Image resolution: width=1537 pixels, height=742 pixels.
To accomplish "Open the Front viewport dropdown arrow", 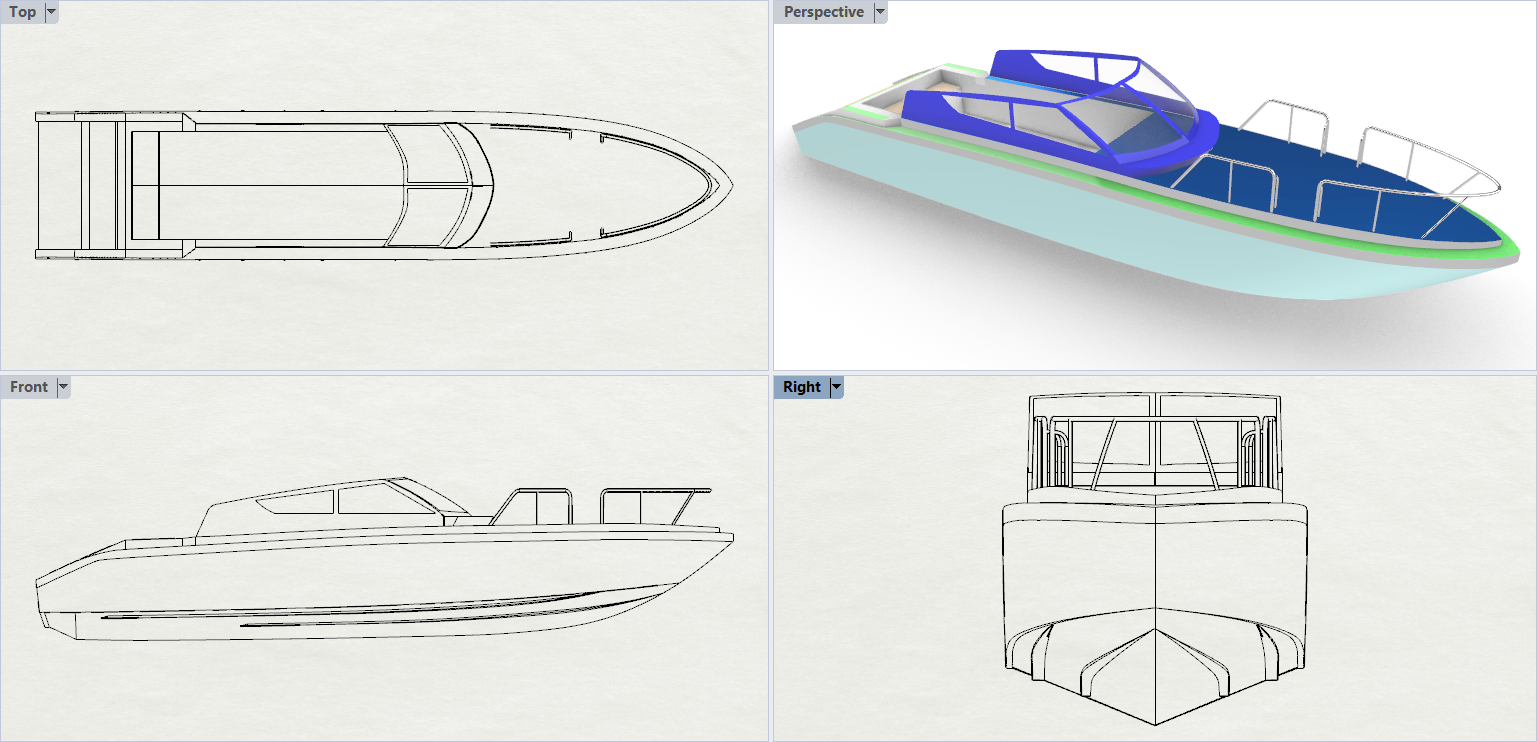I will click(64, 387).
